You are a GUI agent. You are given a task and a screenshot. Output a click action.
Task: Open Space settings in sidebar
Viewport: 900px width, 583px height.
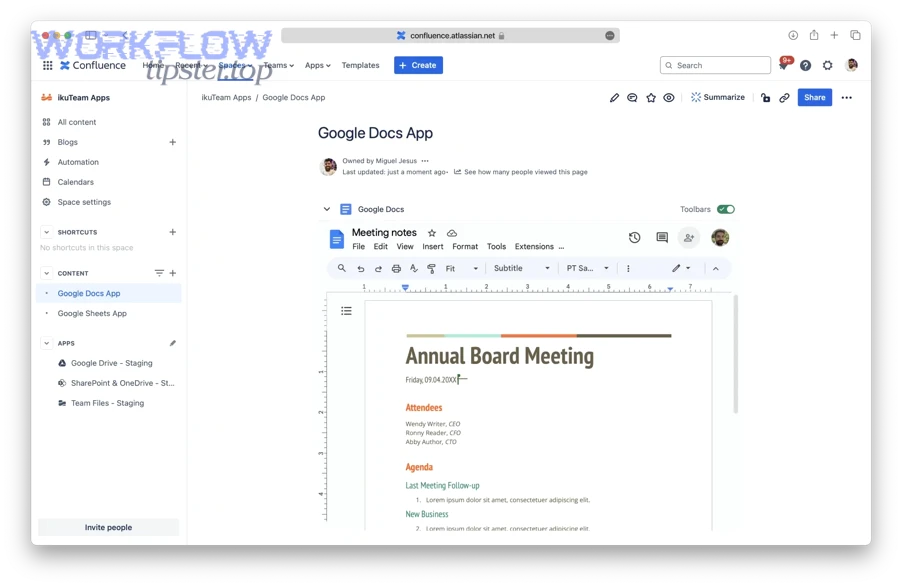pyautogui.click(x=84, y=203)
